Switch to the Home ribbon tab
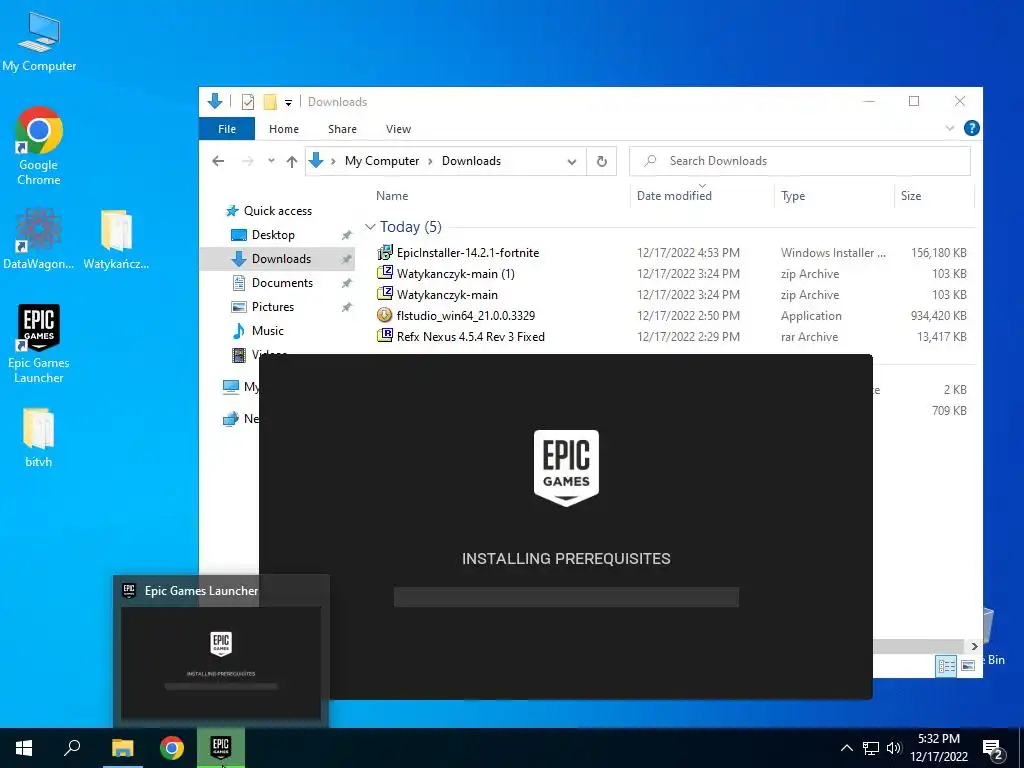The height and width of the screenshot is (768, 1024). [x=283, y=129]
